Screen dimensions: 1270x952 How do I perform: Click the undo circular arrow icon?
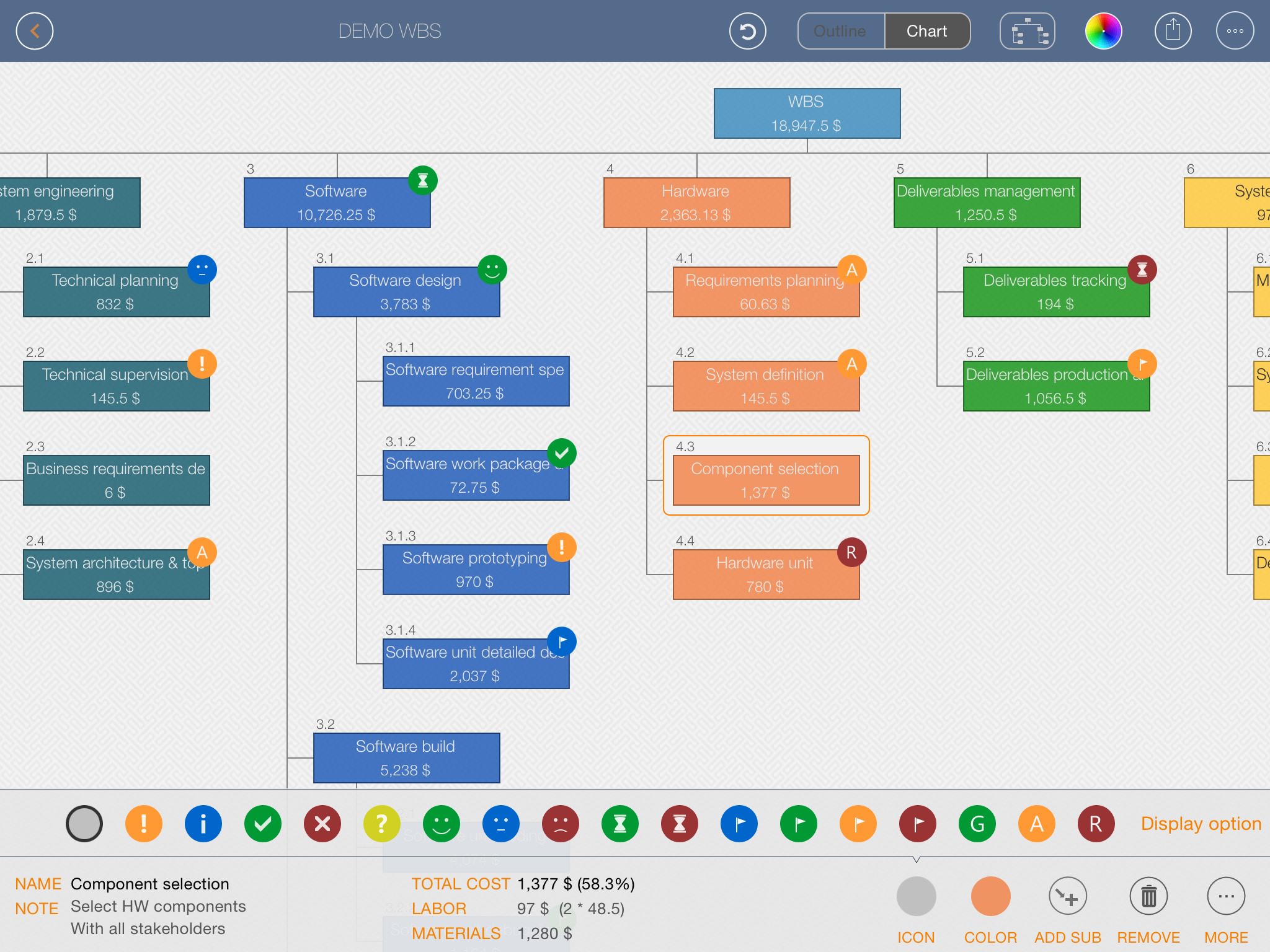[747, 31]
